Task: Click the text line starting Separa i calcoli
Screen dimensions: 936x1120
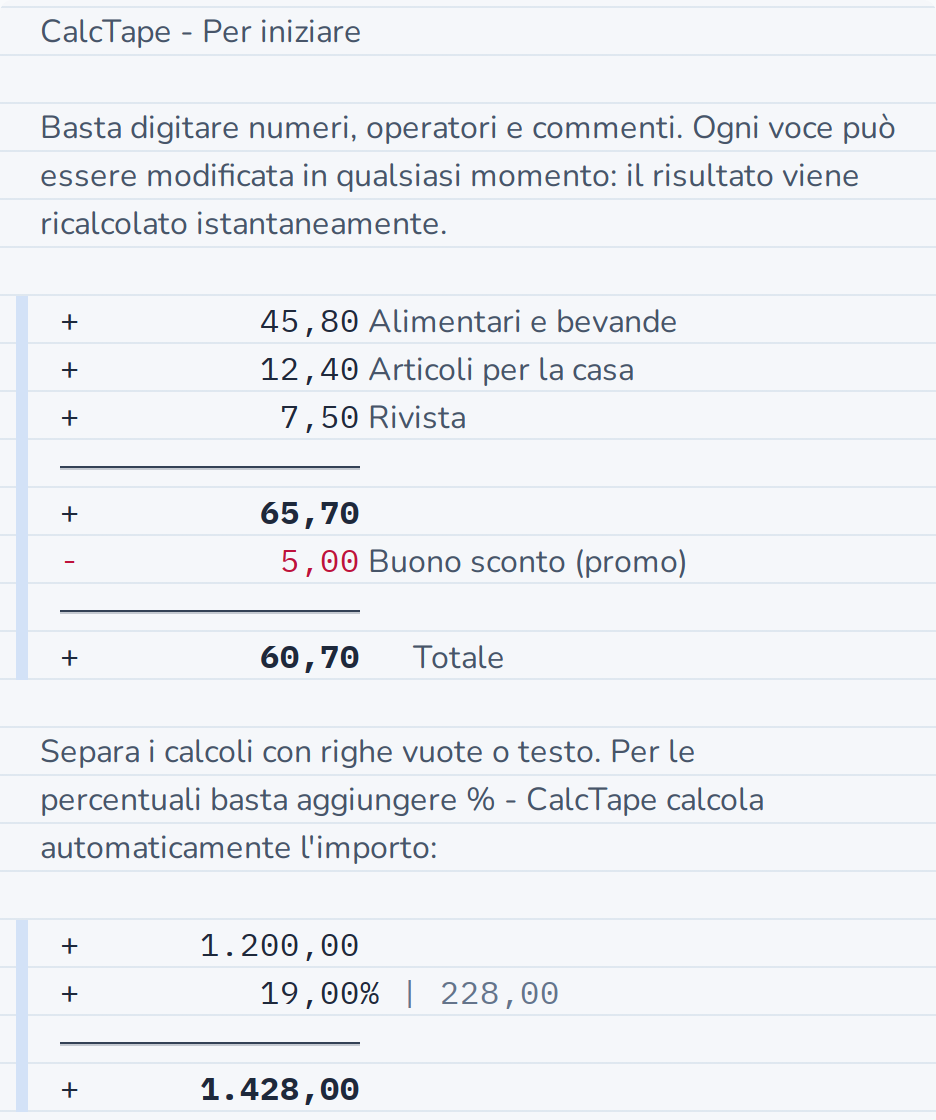Action: 367,751
